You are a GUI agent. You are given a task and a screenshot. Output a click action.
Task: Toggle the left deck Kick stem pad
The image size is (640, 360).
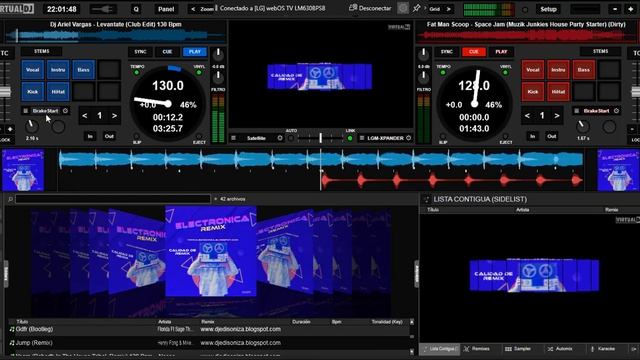[x=33, y=92]
